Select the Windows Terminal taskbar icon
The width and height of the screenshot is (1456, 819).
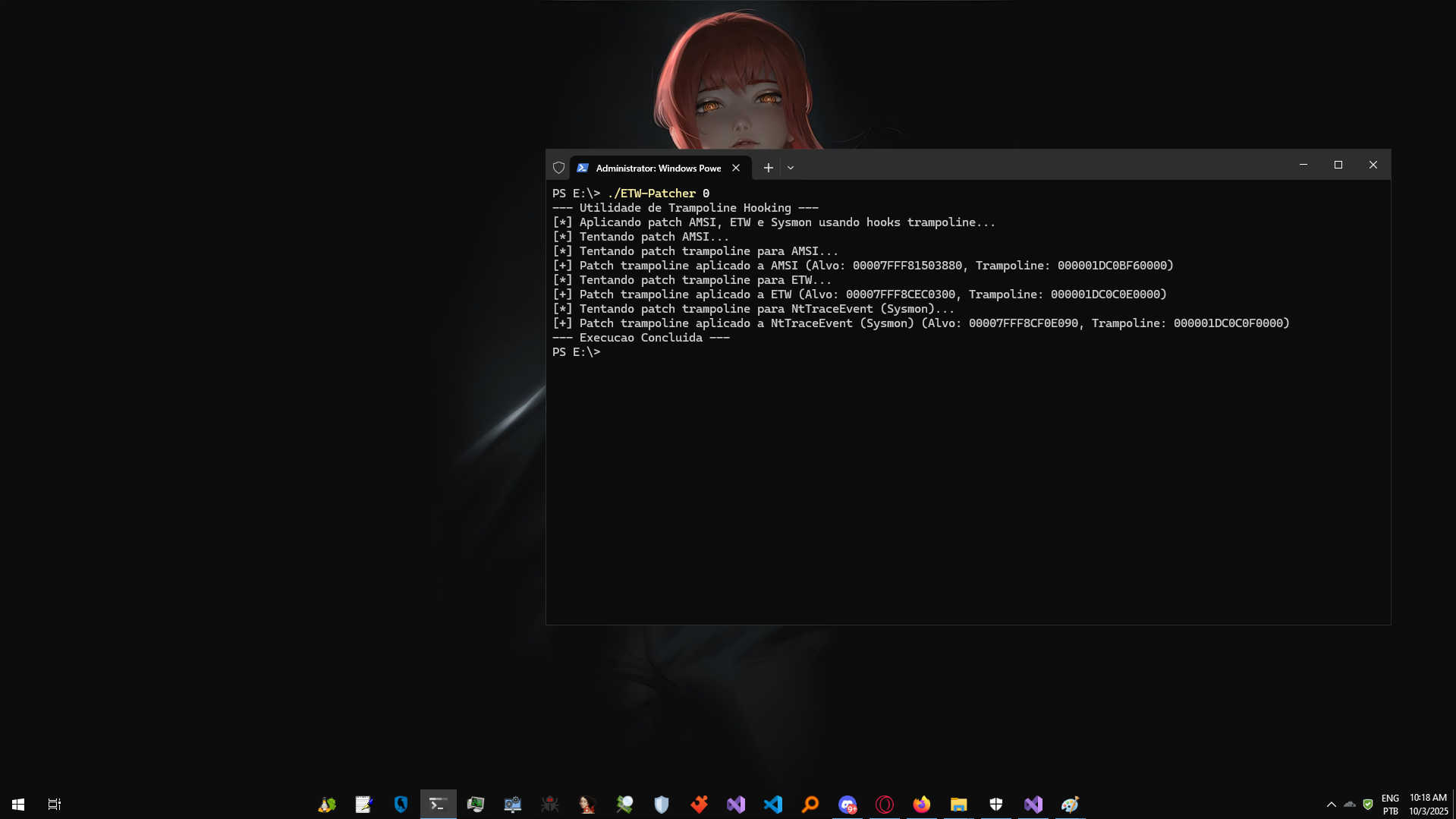(x=438, y=804)
